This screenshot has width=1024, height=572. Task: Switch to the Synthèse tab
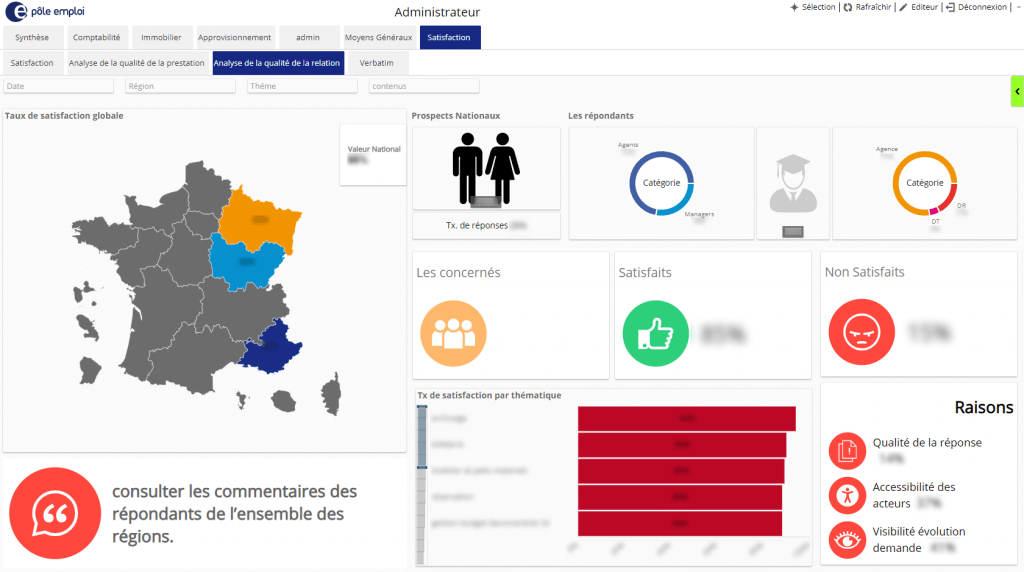(x=32, y=37)
